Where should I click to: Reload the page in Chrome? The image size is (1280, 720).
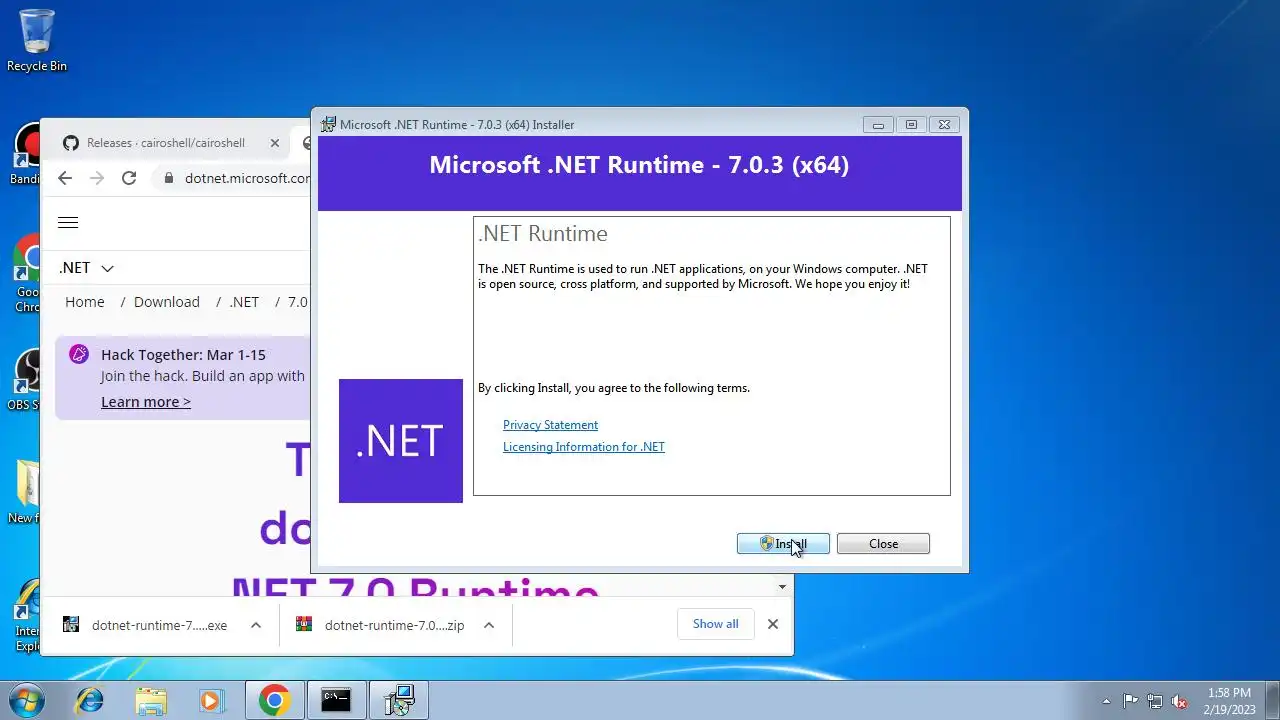pyautogui.click(x=129, y=178)
